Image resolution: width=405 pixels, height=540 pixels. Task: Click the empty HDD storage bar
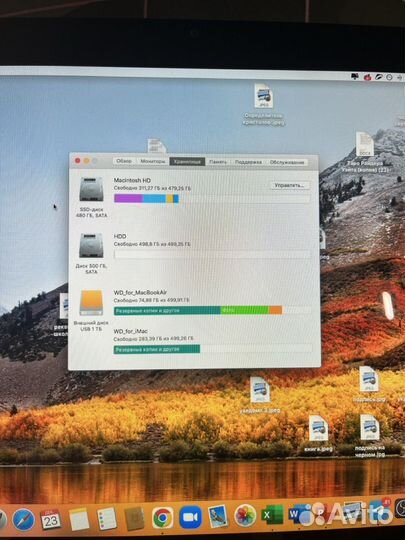[212, 255]
